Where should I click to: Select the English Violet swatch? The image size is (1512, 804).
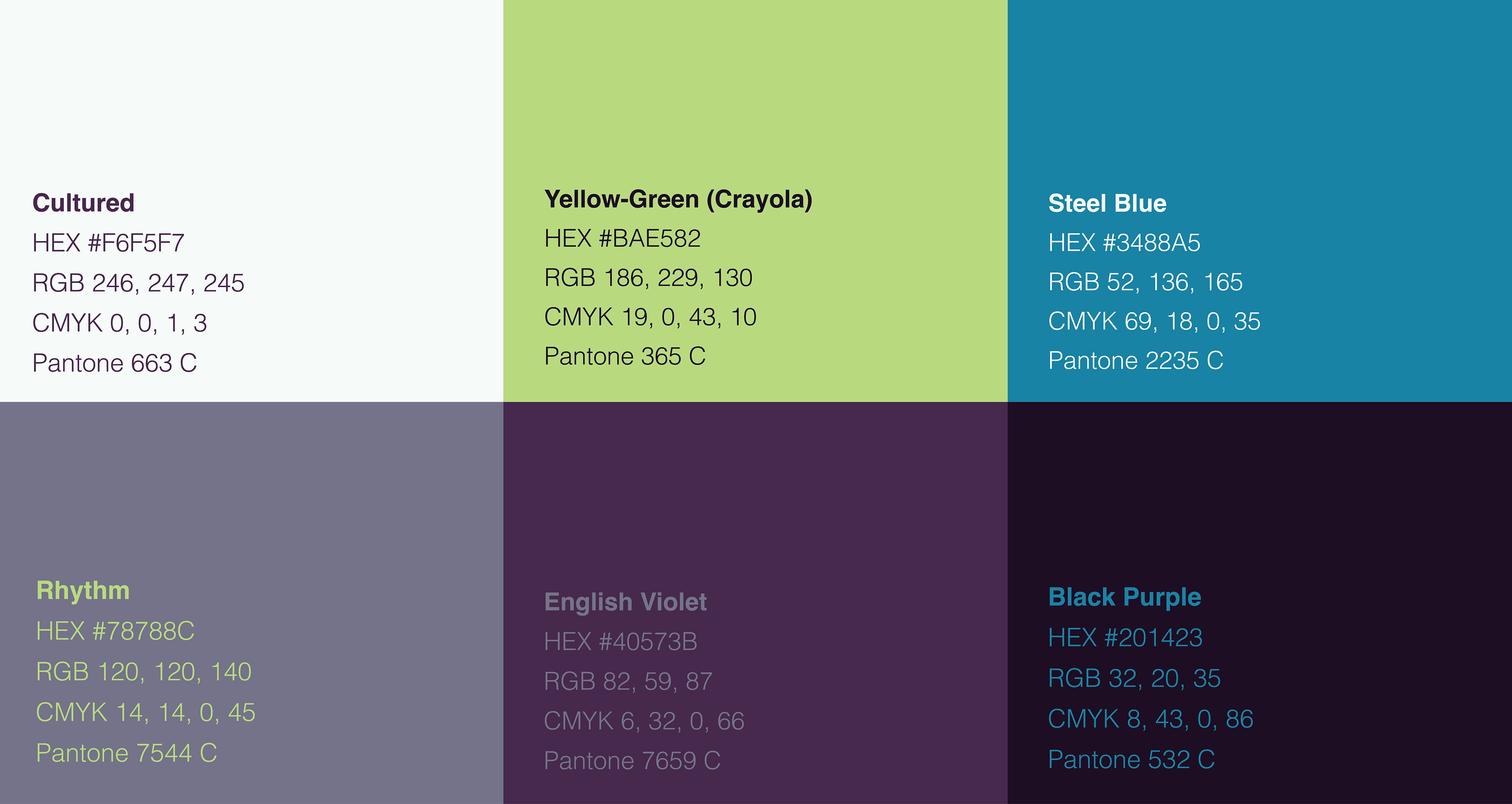point(756,603)
